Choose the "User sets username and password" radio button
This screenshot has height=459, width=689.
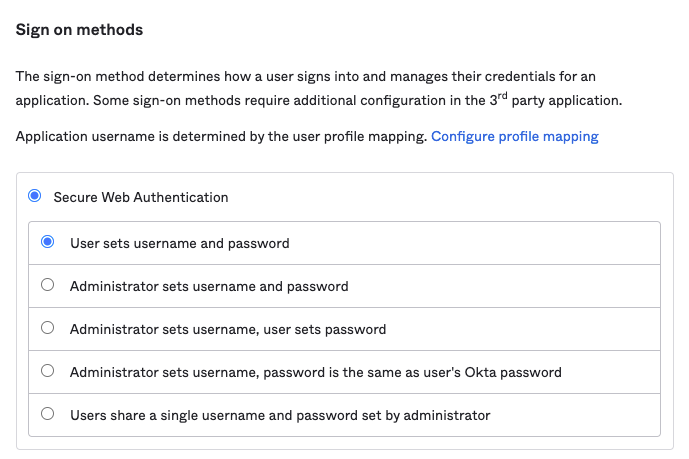click(x=47, y=243)
